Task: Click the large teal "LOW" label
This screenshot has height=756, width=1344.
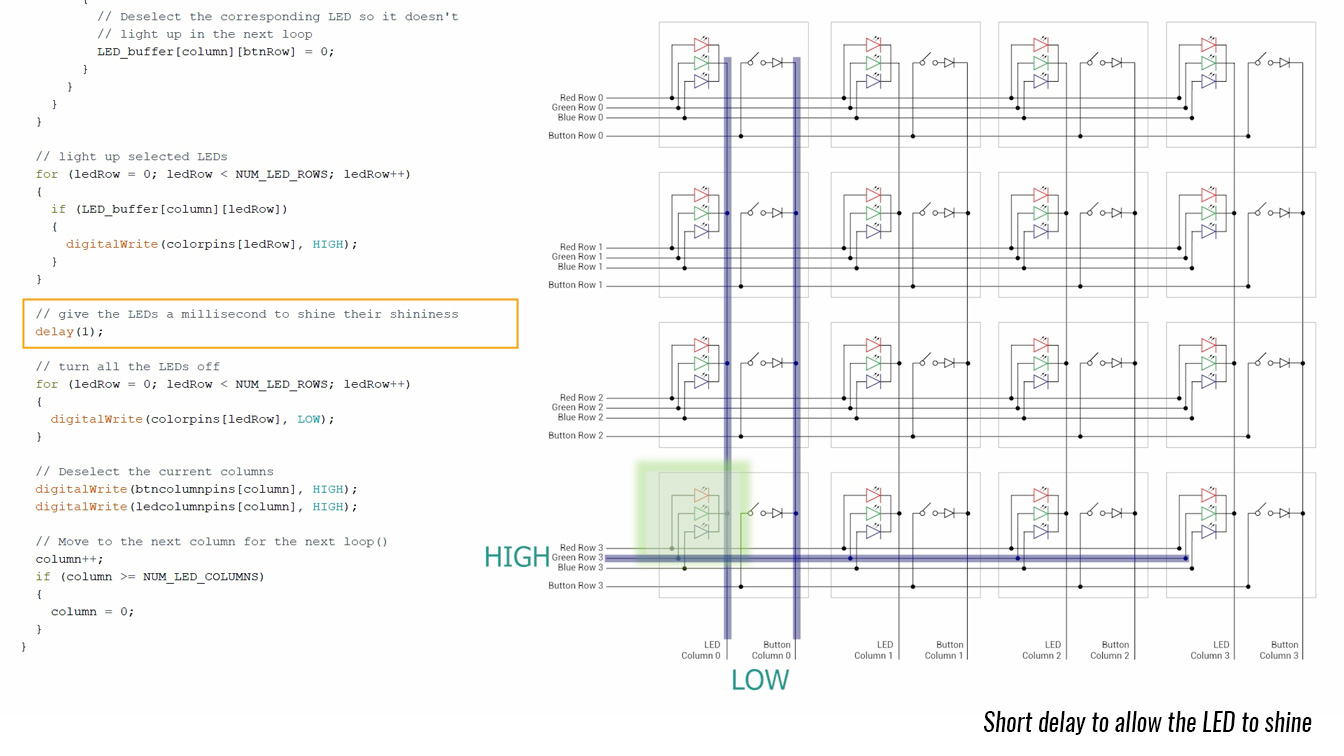Action: [760, 680]
